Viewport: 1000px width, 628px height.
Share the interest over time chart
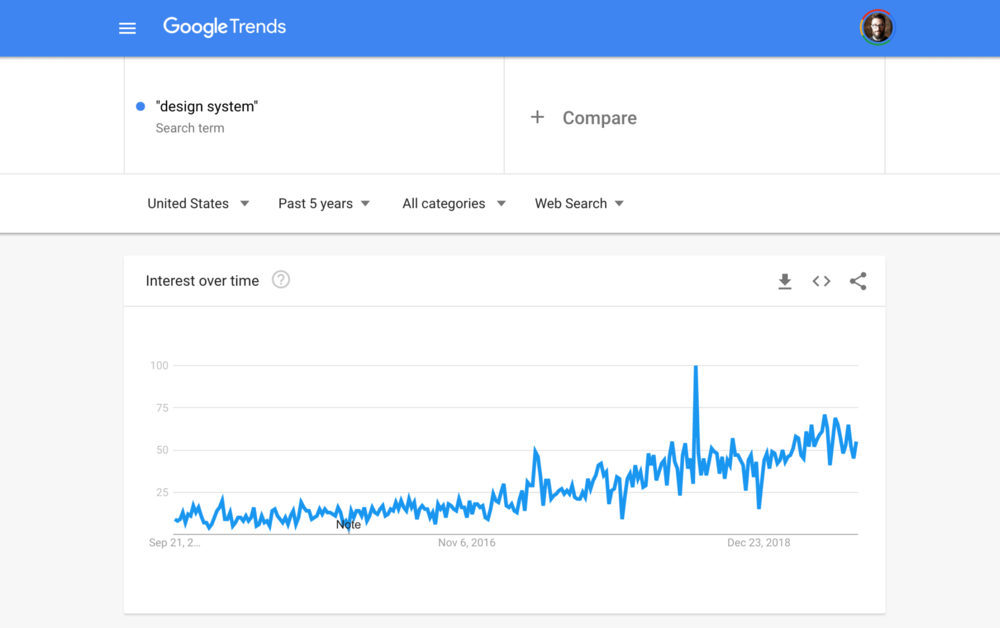point(858,281)
